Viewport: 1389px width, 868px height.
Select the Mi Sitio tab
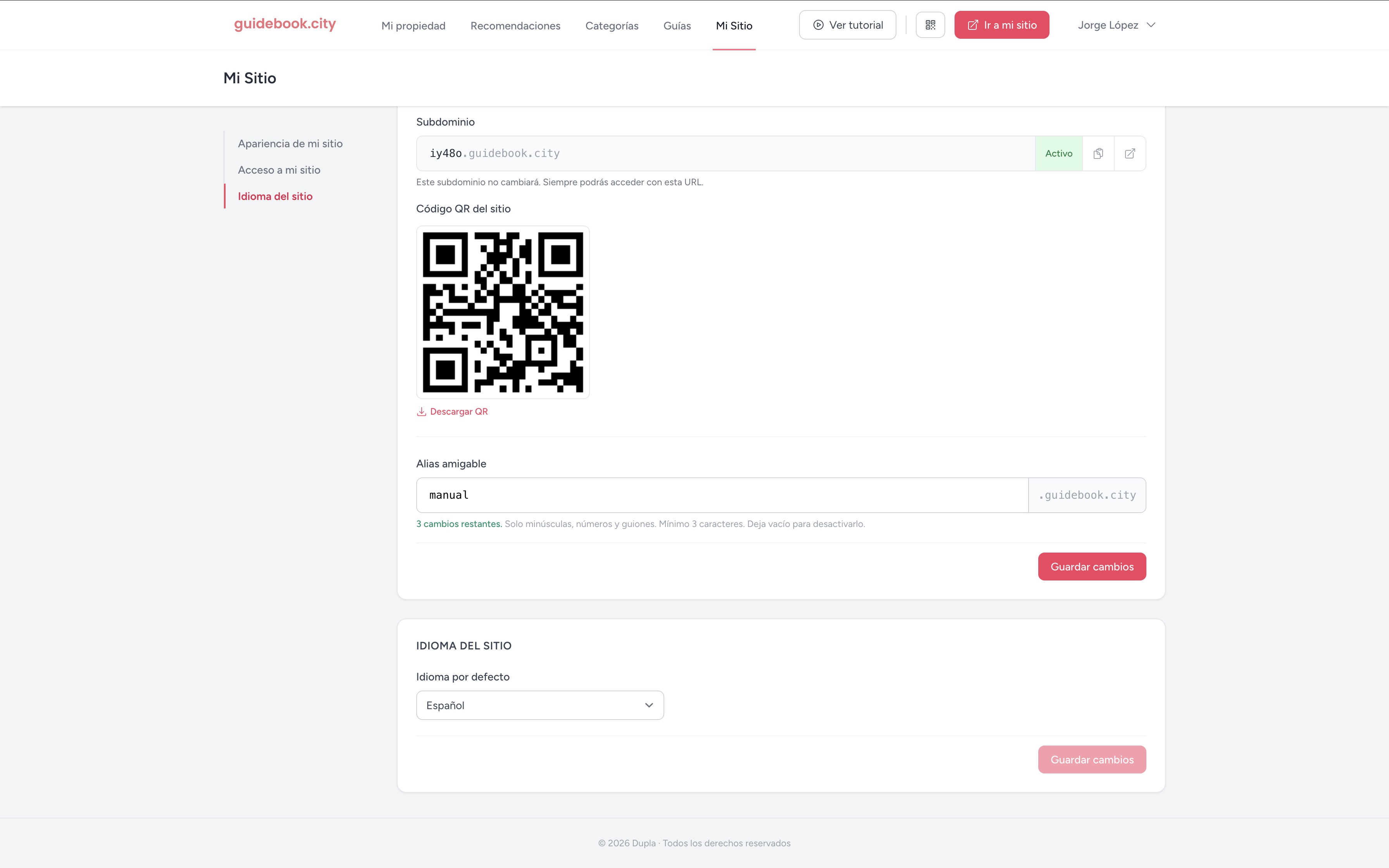pos(734,25)
